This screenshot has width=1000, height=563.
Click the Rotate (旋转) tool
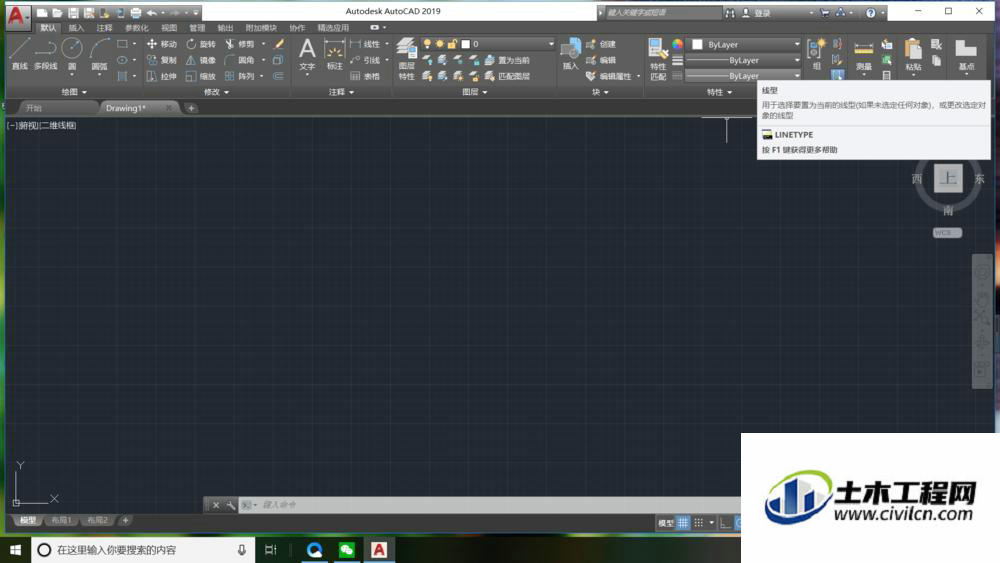[200, 44]
